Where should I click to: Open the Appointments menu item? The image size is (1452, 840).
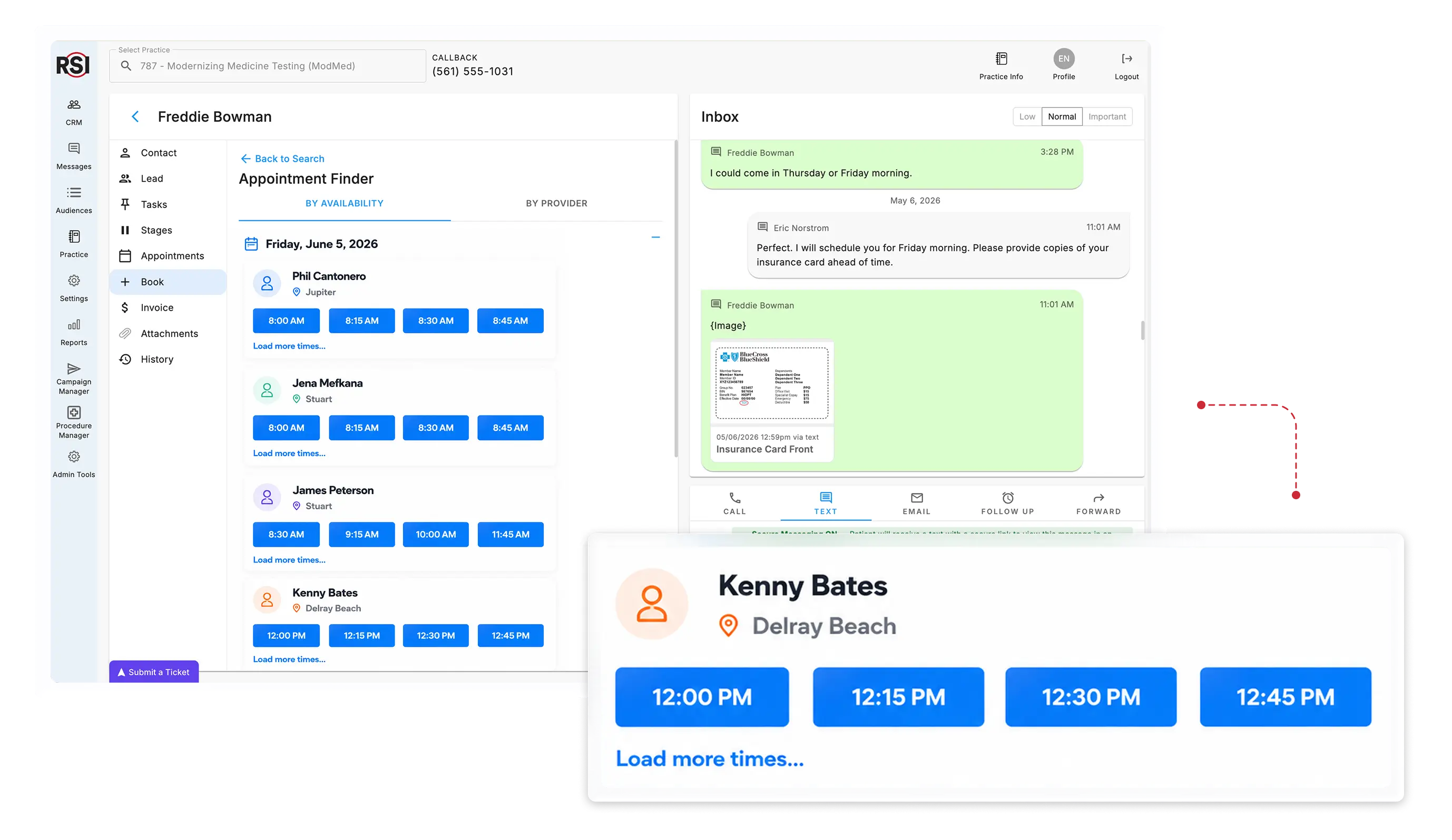168,256
